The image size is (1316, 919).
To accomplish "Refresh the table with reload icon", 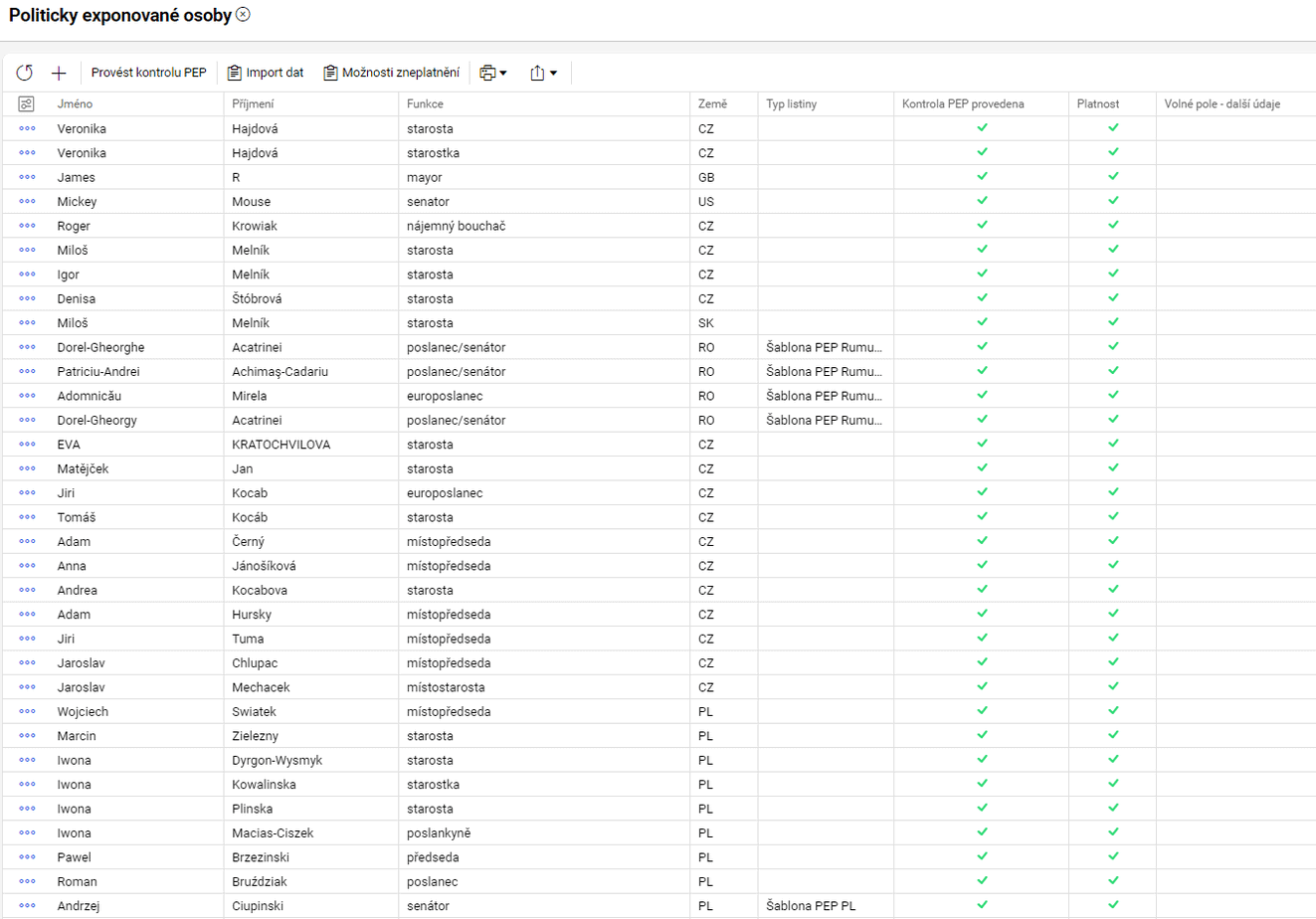I will click(25, 73).
